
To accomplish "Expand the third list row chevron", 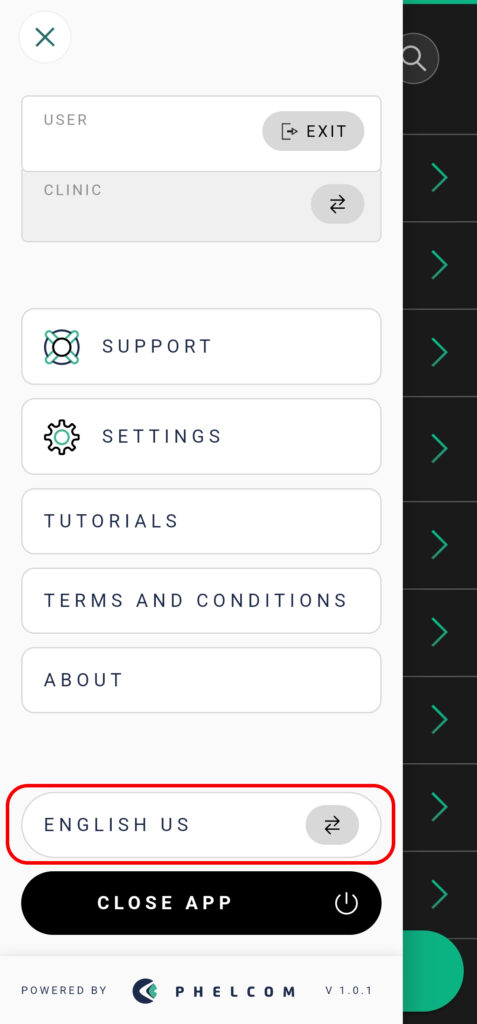I will (439, 352).
